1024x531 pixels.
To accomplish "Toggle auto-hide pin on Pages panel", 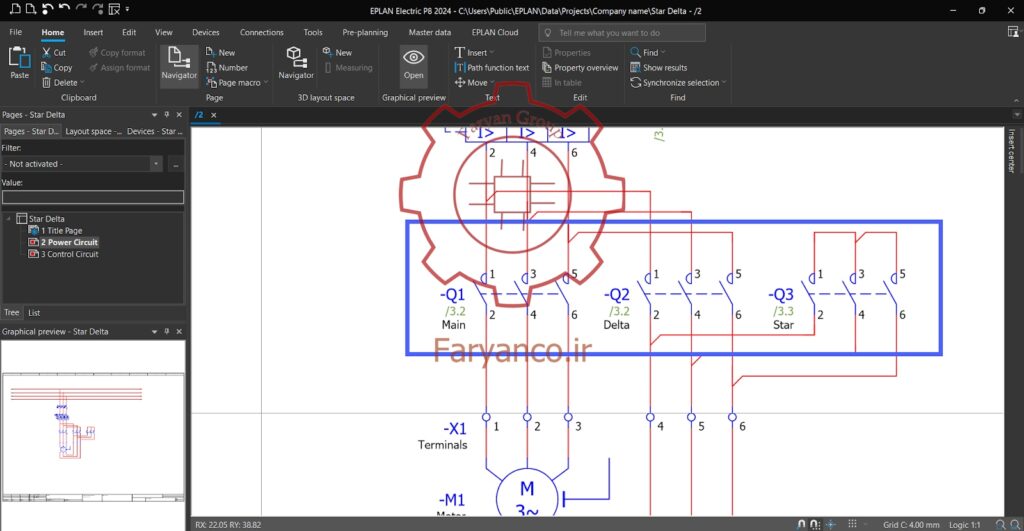I will [167, 114].
